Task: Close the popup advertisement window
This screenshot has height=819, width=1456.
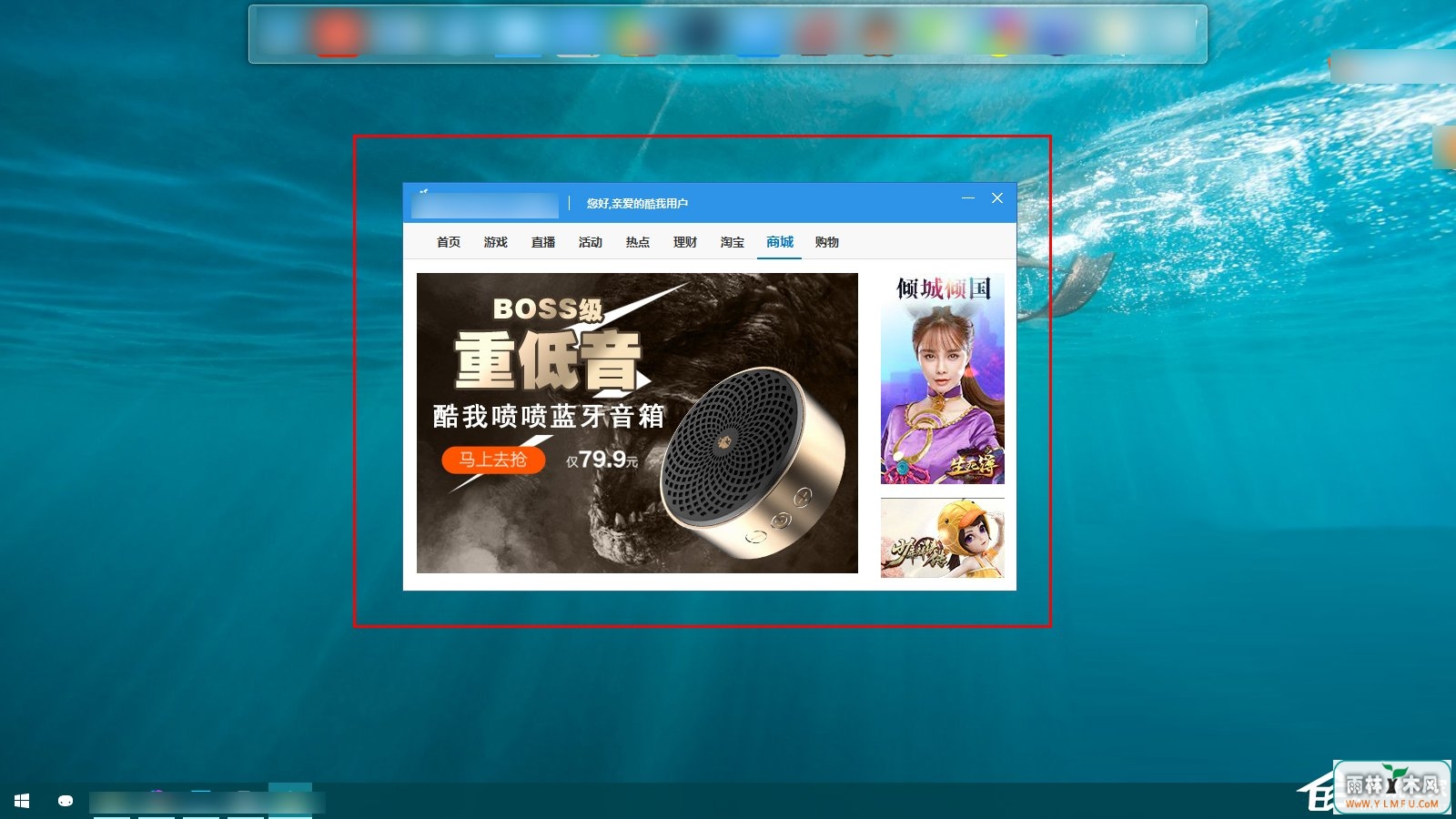Action: [997, 198]
